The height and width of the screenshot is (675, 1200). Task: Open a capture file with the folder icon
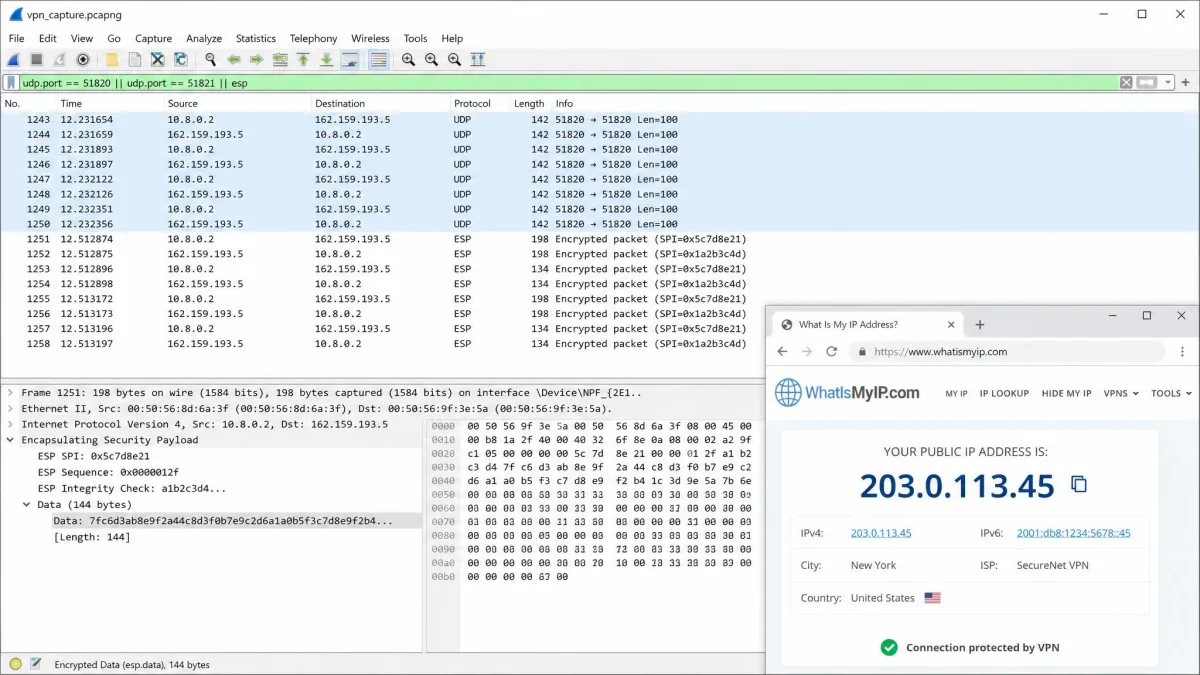[112, 60]
